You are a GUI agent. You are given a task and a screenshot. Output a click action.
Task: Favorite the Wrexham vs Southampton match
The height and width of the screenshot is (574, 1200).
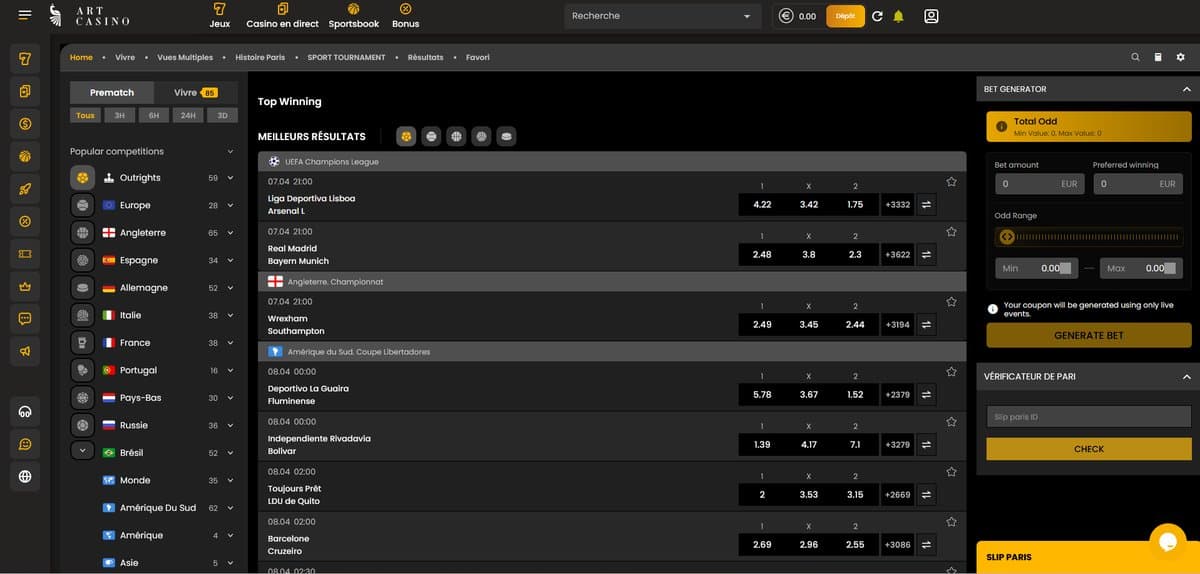(951, 301)
